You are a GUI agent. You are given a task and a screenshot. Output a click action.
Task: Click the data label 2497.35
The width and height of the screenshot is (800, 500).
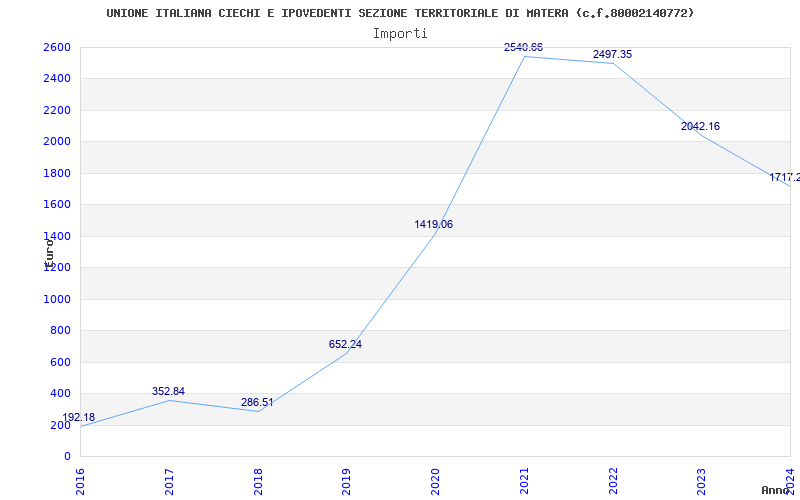[x=612, y=55]
